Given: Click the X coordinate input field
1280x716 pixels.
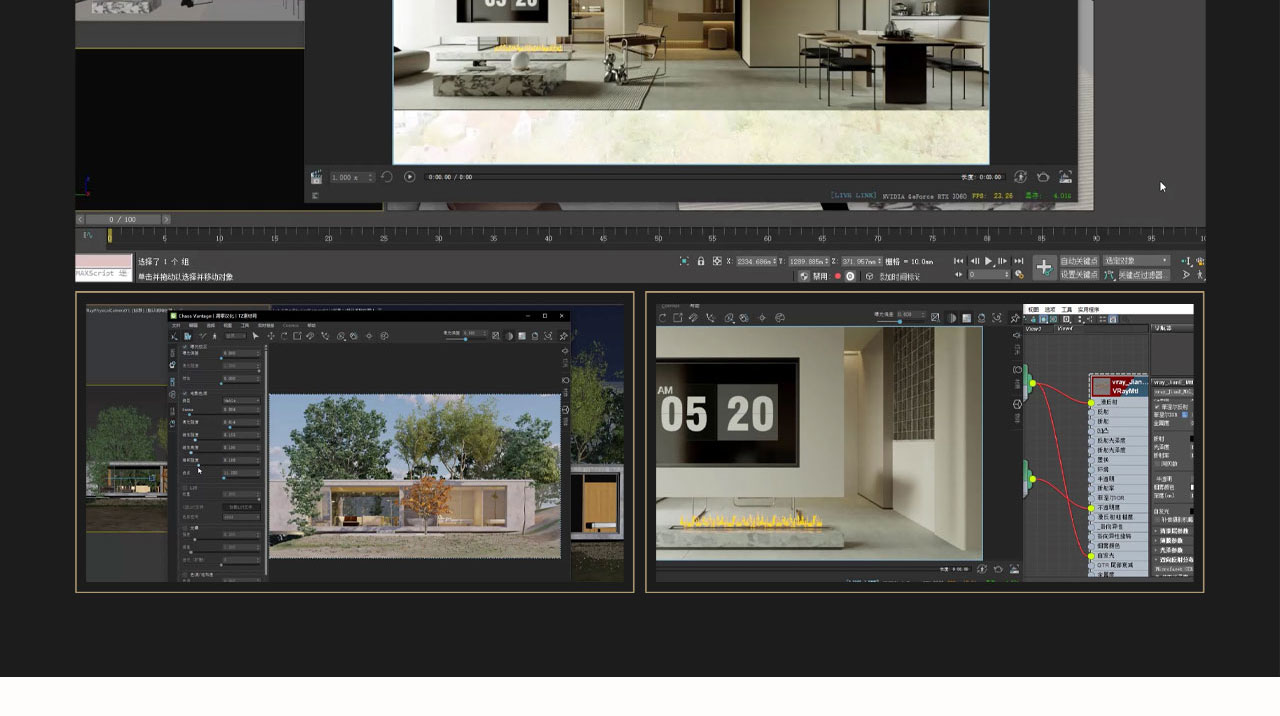Looking at the screenshot, I should point(757,261).
